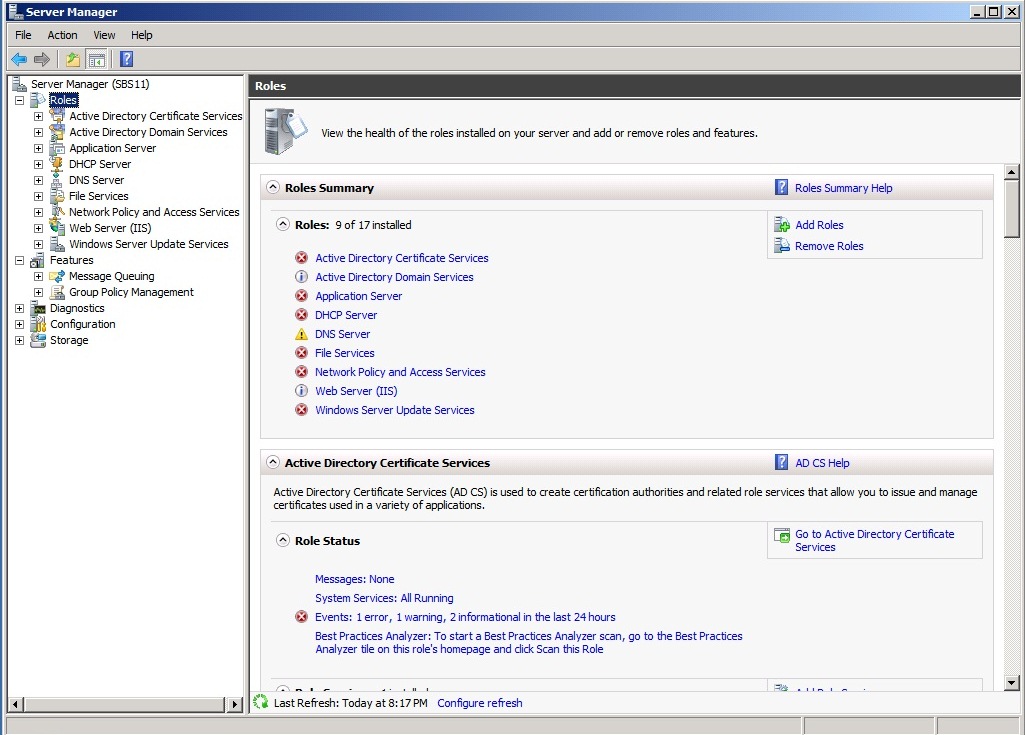1025x735 pixels.
Task: Click the Back navigation arrow icon
Action: click(x=18, y=58)
